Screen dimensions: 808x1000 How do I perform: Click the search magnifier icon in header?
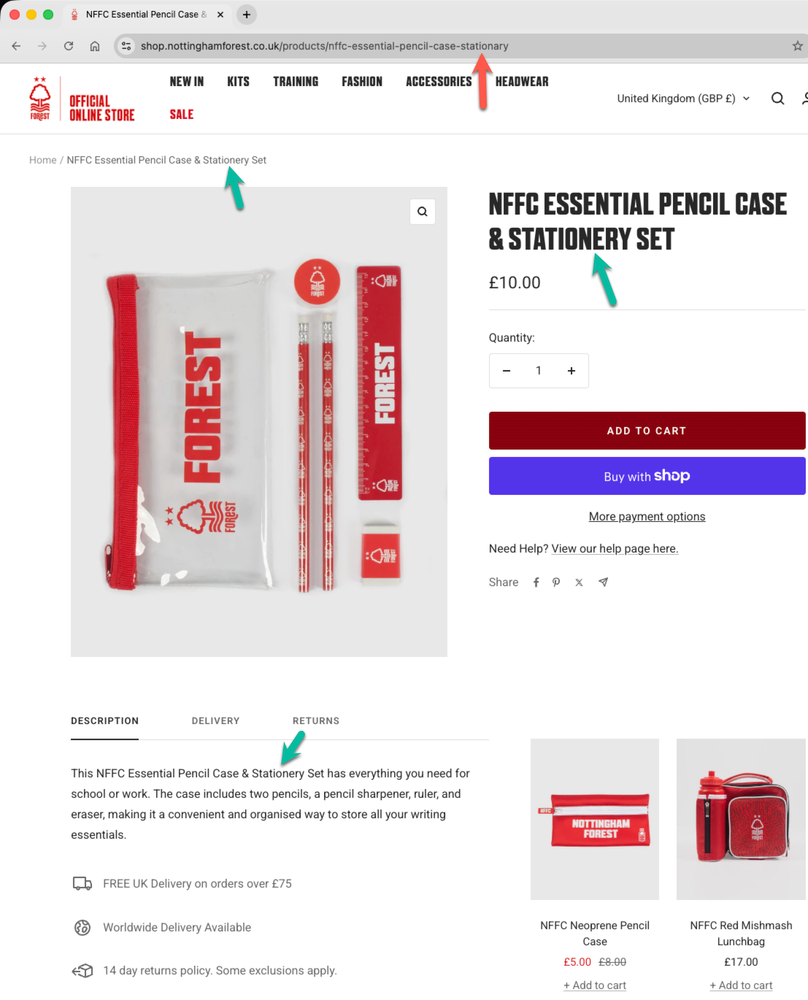pyautogui.click(x=777, y=98)
